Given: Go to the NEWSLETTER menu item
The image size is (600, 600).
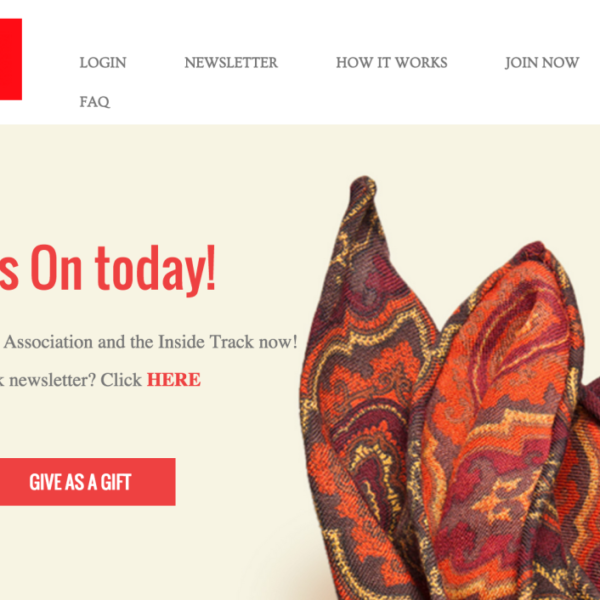Looking at the screenshot, I should point(231,63).
